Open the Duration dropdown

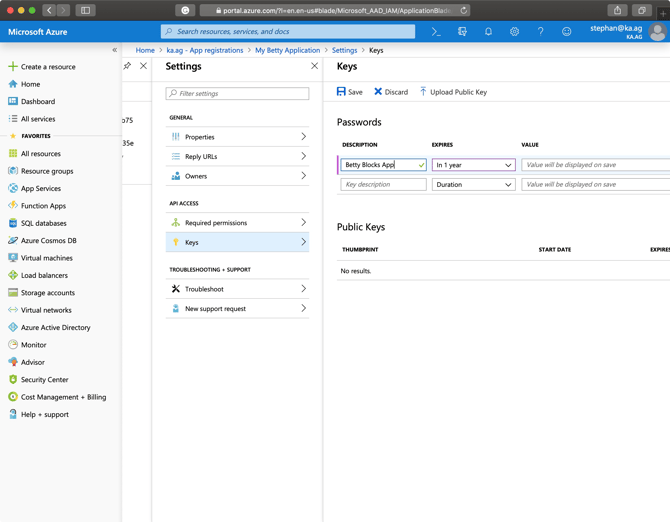(x=473, y=185)
